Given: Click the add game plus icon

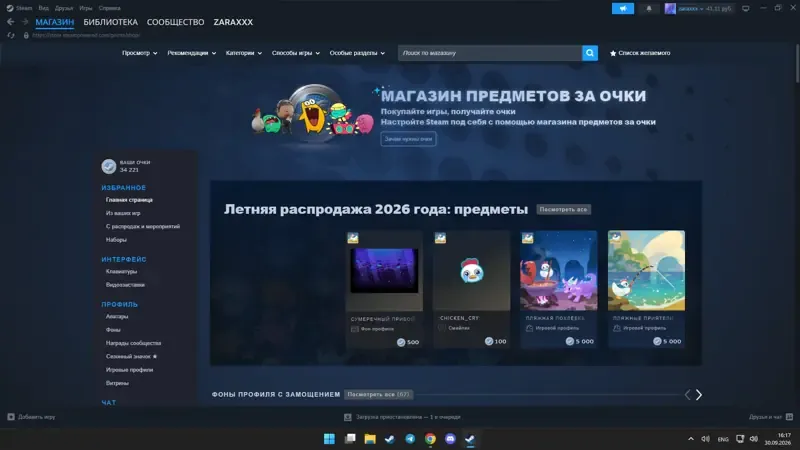Looking at the screenshot, I should pyautogui.click(x=11, y=417).
